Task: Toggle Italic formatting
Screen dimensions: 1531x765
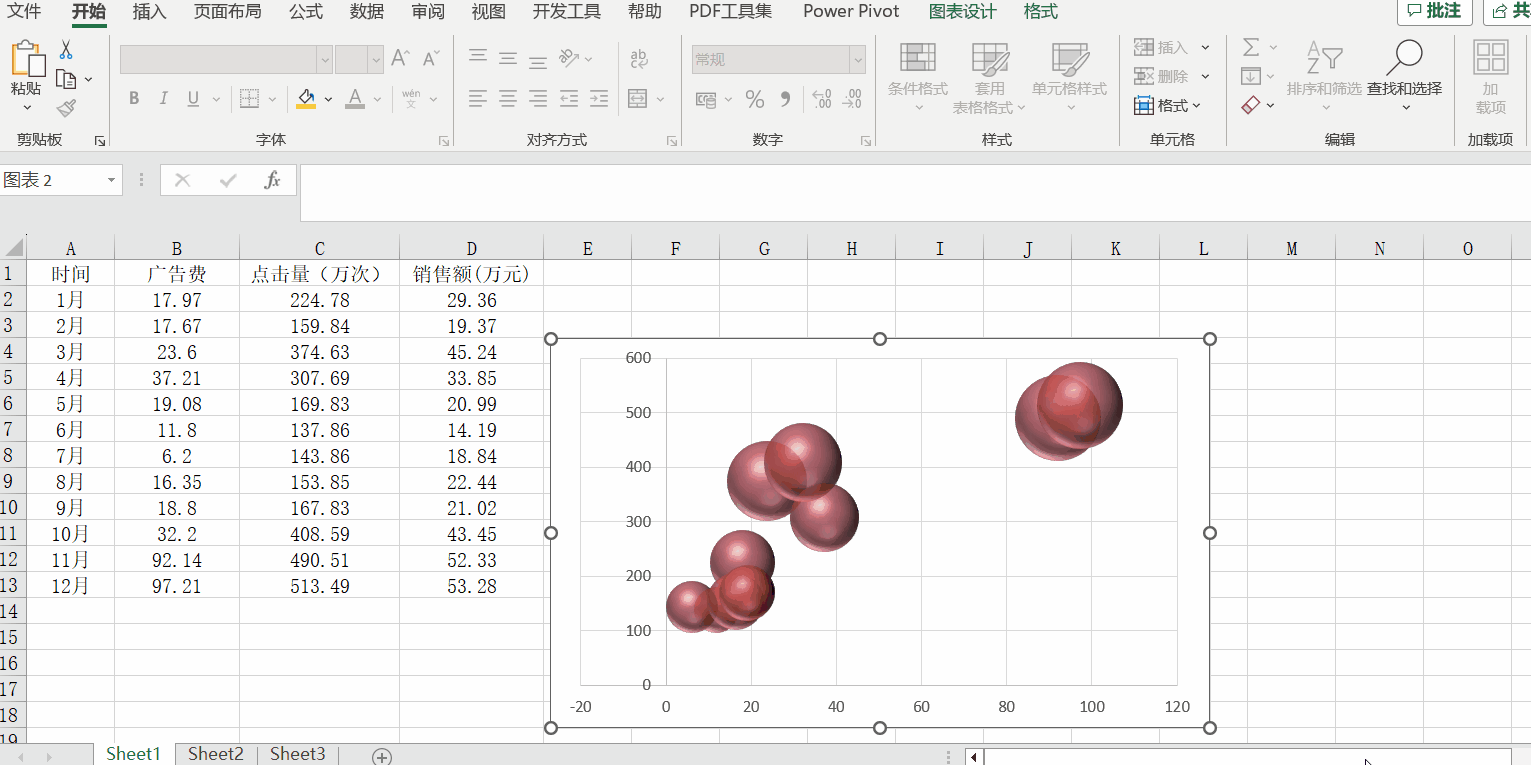Action: click(x=163, y=99)
